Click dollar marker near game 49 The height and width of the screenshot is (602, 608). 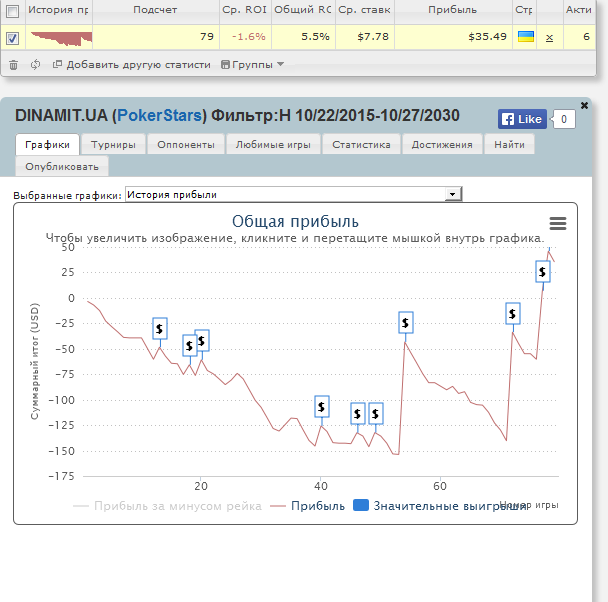[x=376, y=414]
